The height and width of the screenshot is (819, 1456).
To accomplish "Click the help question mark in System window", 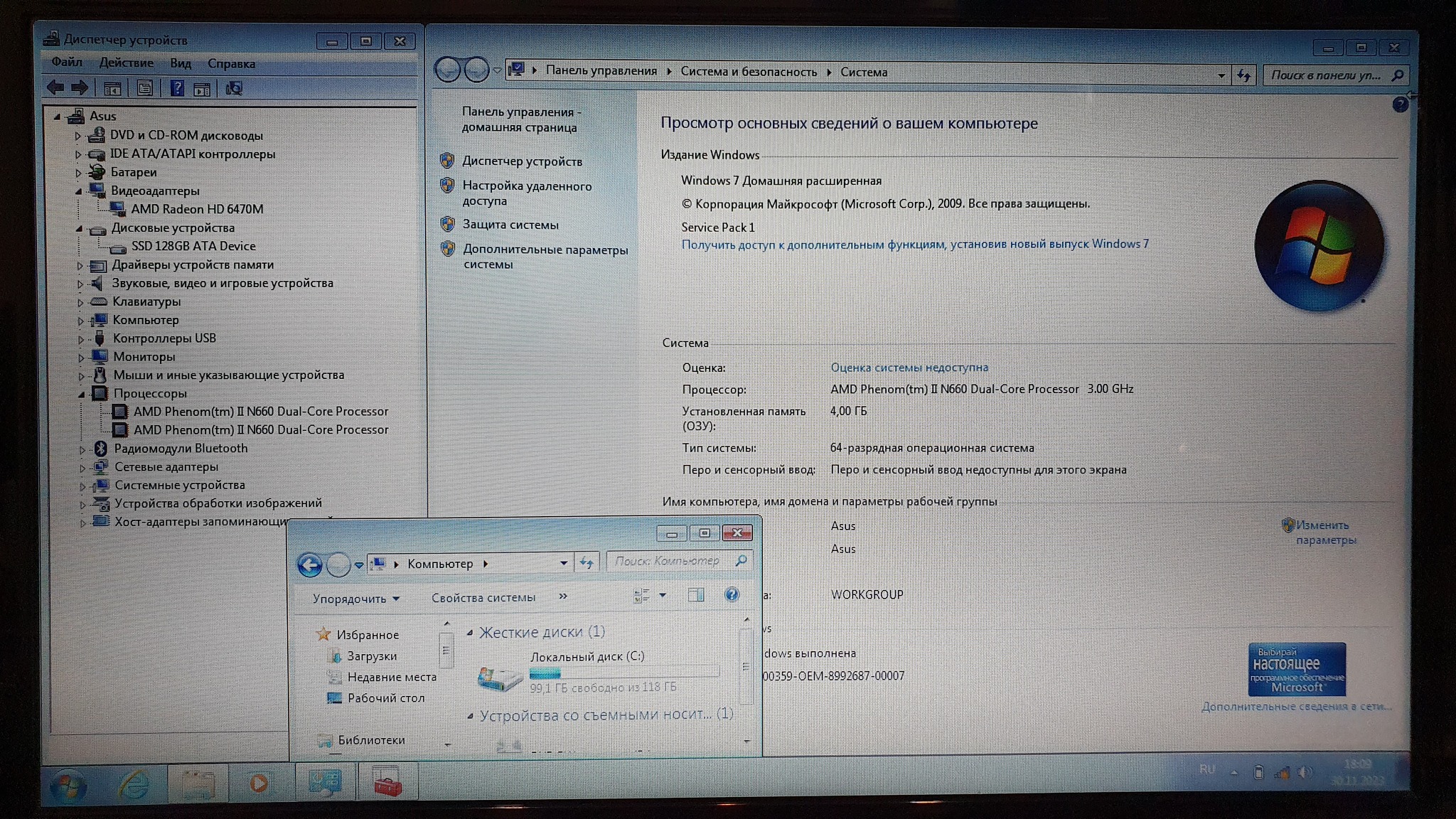I will 1399,105.
